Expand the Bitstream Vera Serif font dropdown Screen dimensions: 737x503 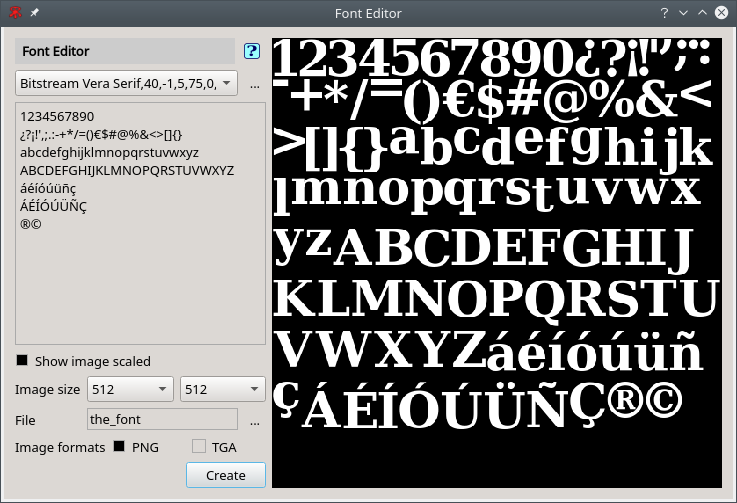(x=126, y=83)
